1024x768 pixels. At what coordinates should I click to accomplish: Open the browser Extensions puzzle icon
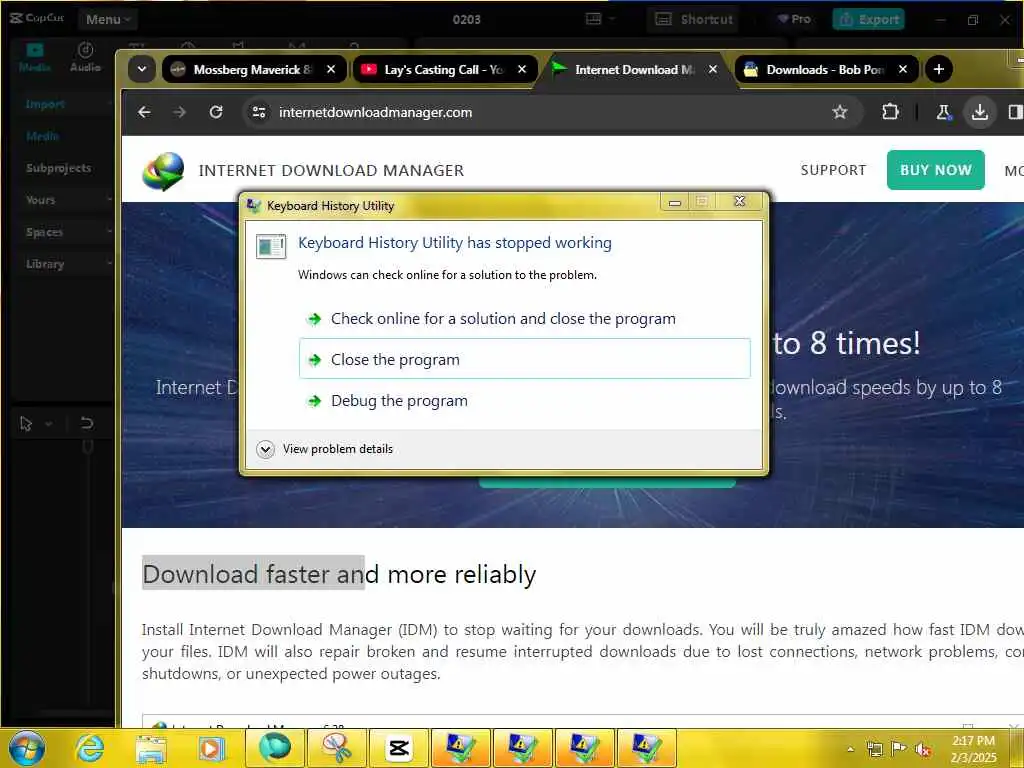tap(890, 112)
